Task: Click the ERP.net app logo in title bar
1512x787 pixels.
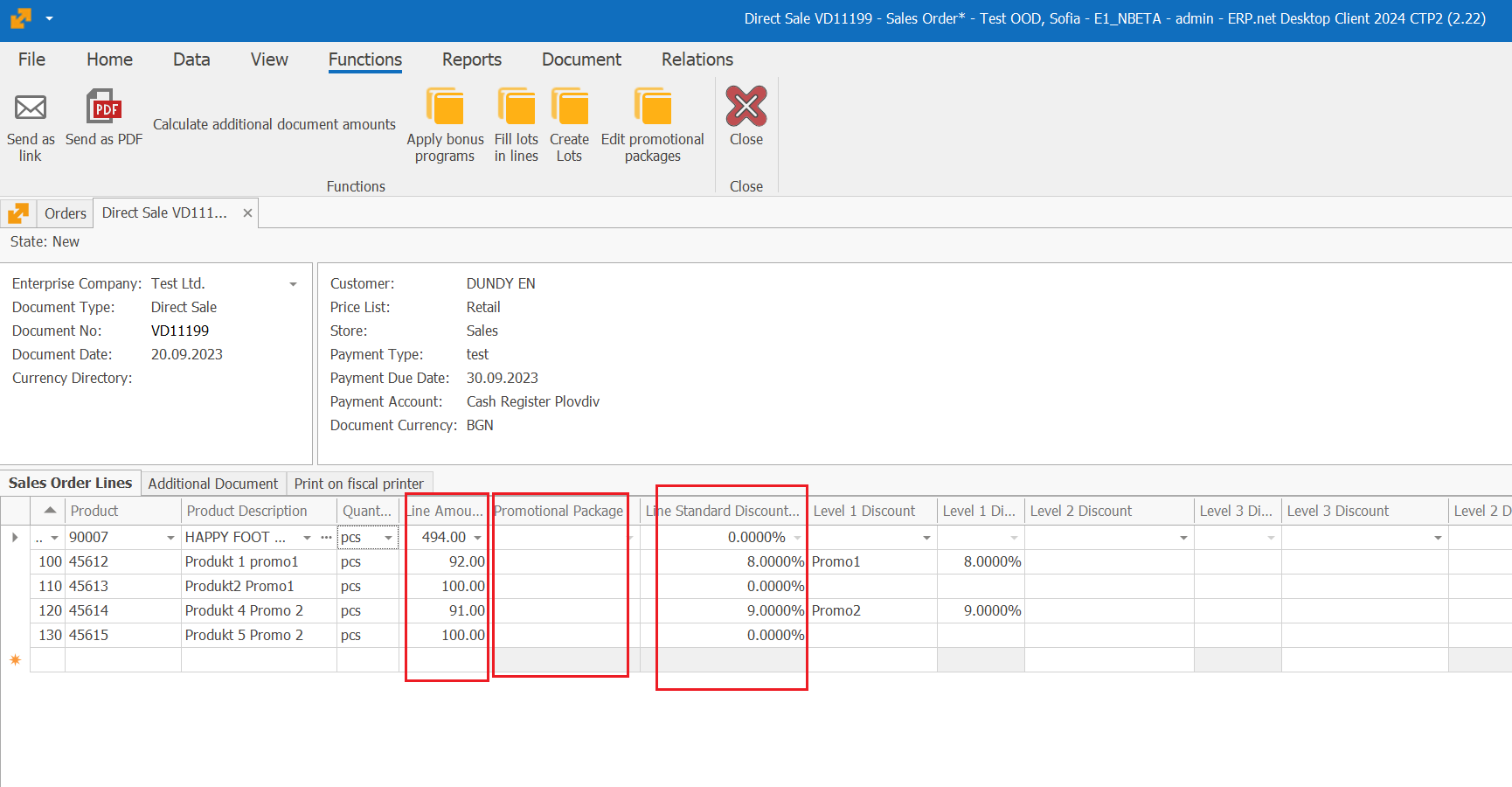Action: click(x=20, y=18)
